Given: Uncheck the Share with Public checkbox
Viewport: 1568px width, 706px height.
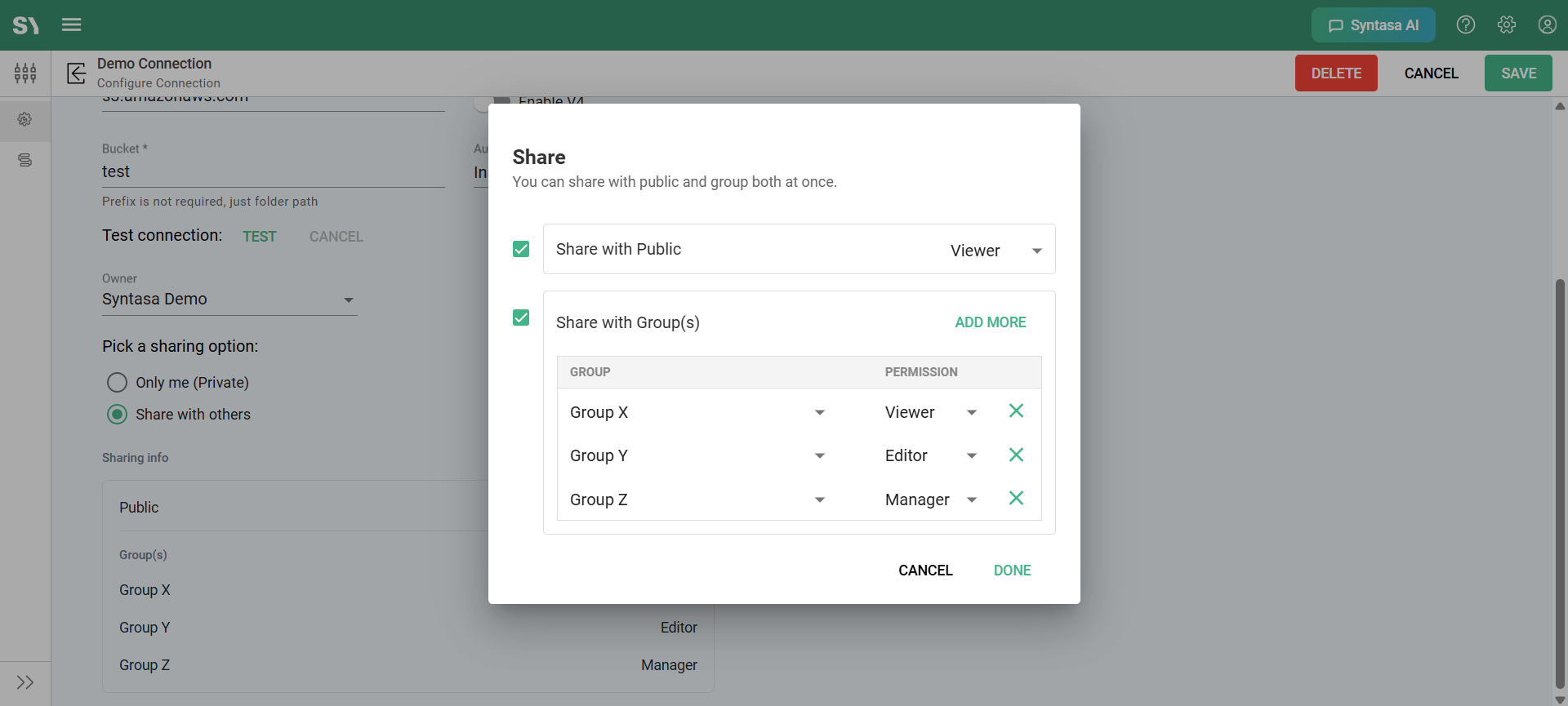Looking at the screenshot, I should 521,249.
